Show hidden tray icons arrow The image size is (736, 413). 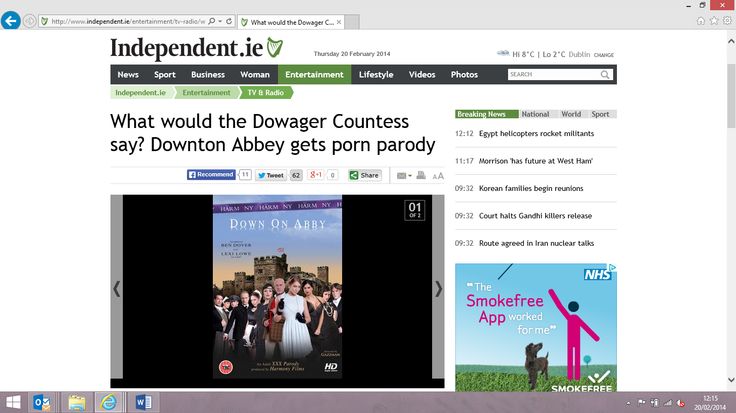tap(628, 403)
